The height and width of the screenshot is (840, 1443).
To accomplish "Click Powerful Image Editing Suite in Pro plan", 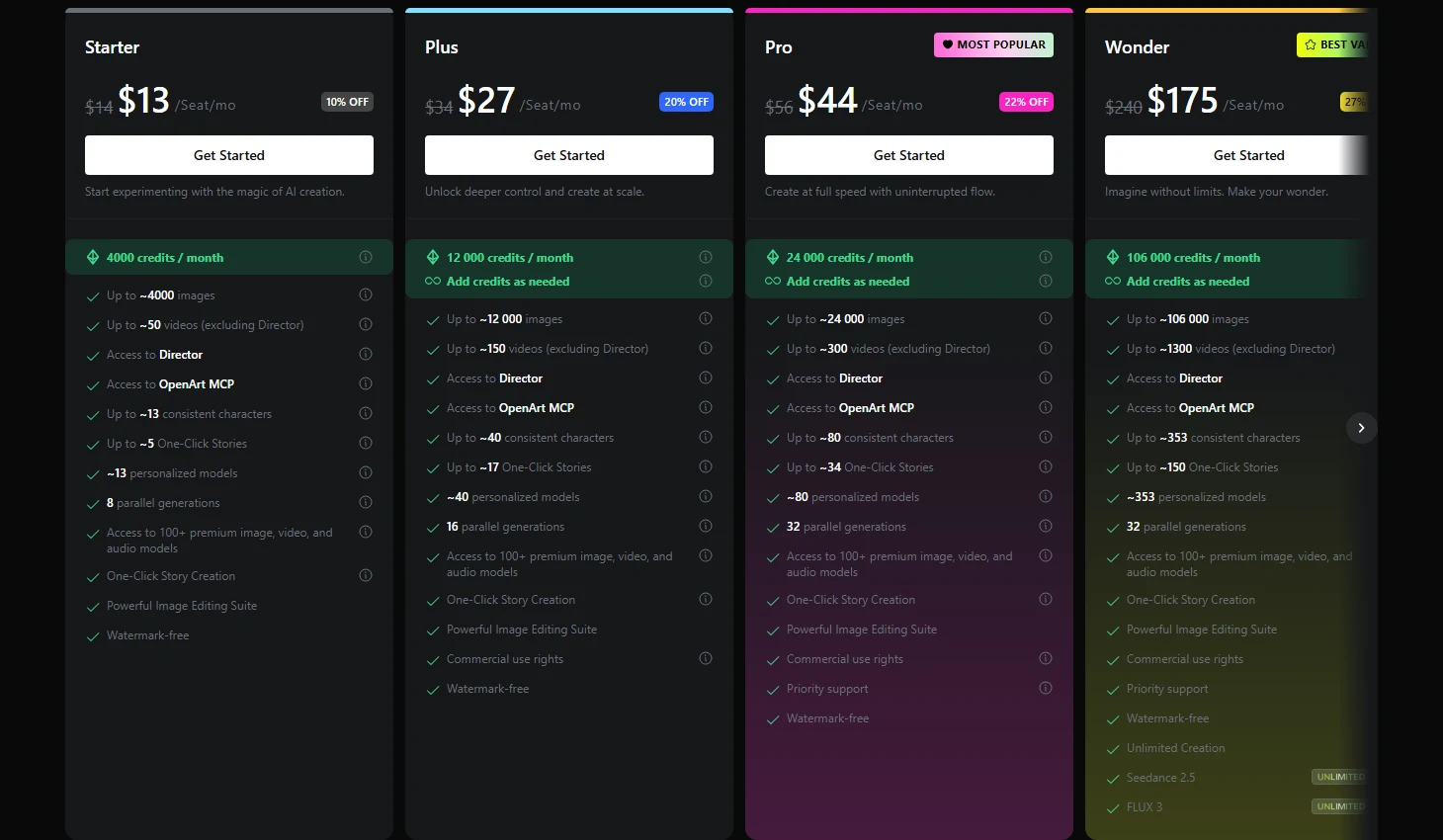I will tap(862, 630).
